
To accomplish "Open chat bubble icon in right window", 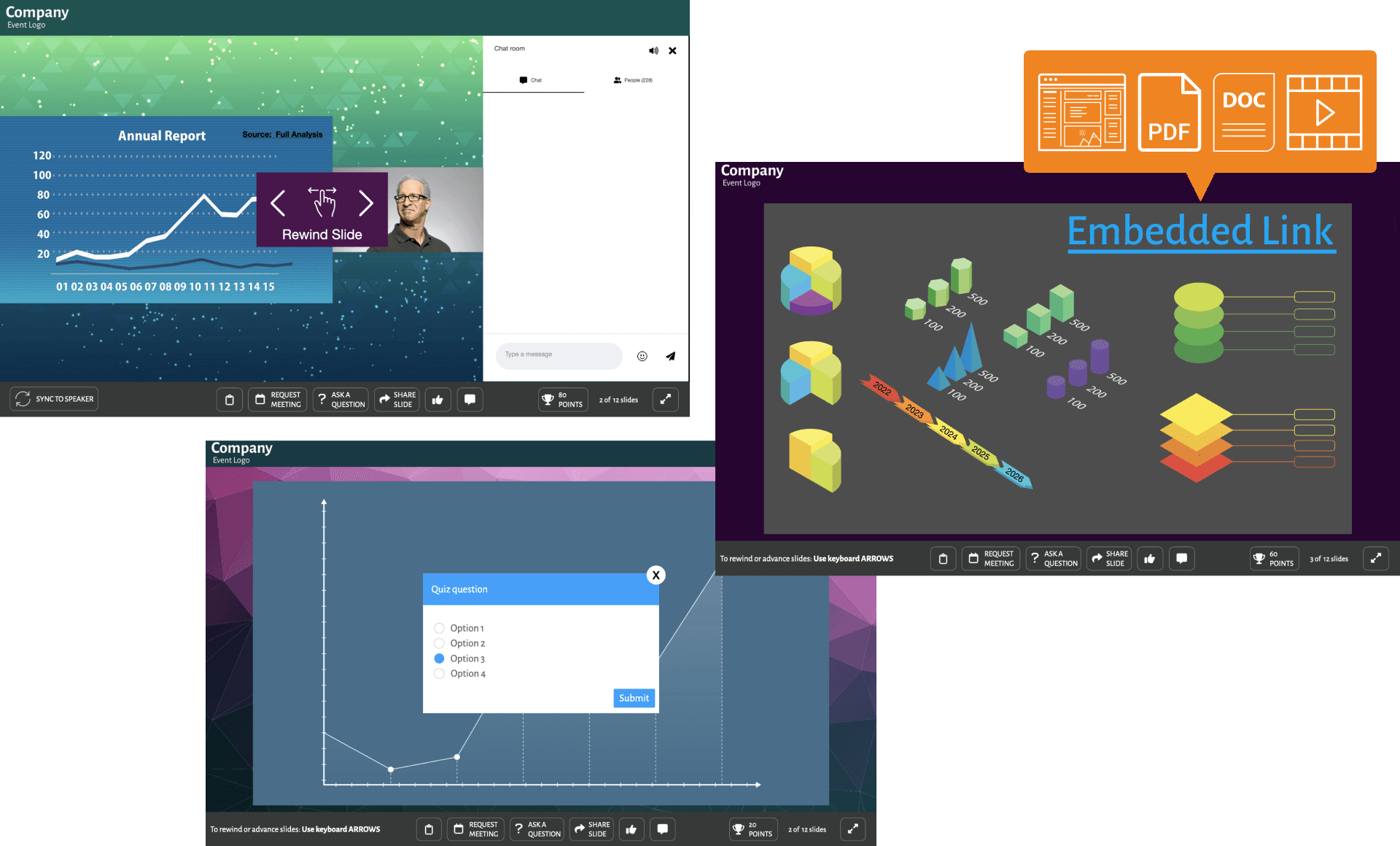I will [1182, 559].
